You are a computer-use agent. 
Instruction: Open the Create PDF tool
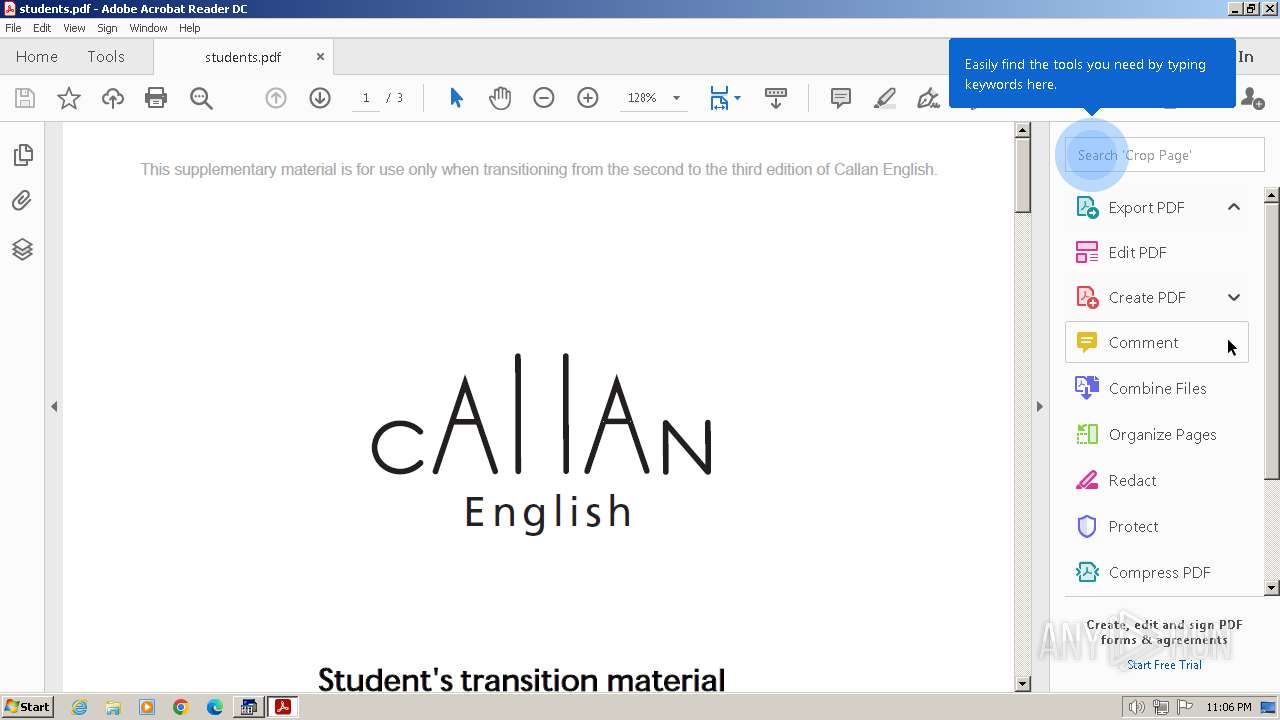click(1147, 297)
